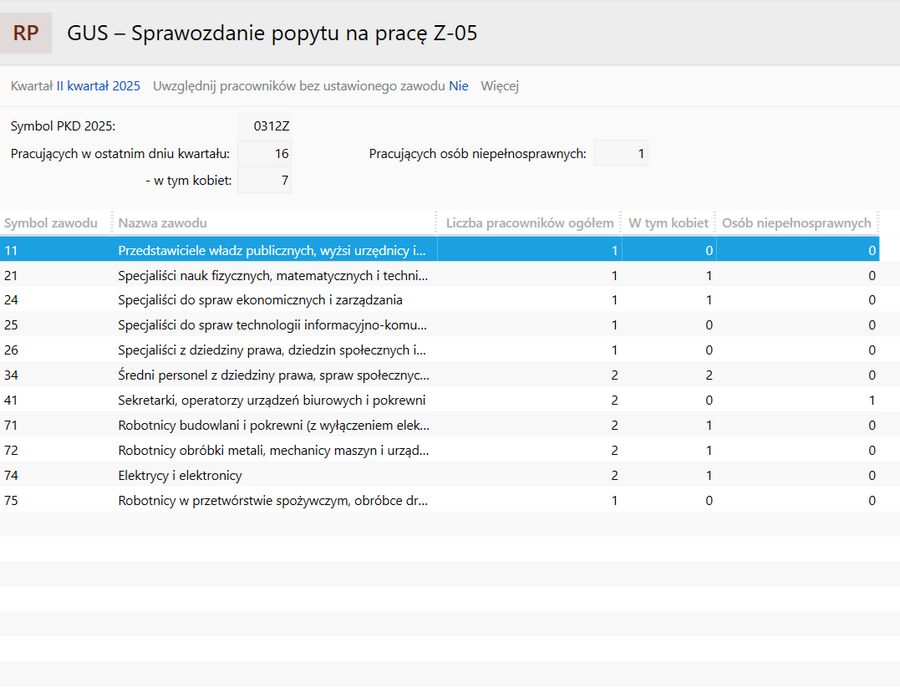
Task: Sort by Osób niepełnosprawnych column header
Action: 796,223
